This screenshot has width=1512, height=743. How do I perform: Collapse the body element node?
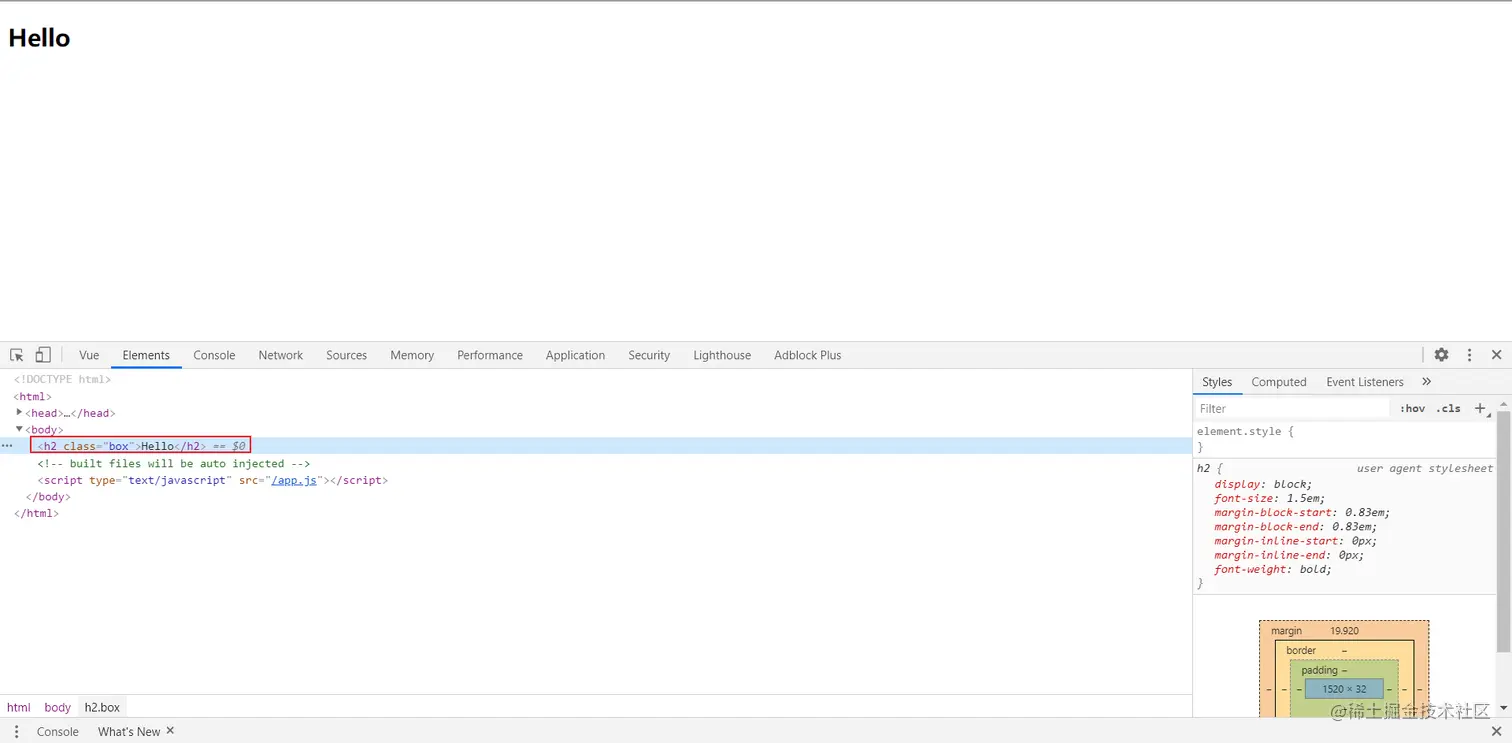click(19, 429)
